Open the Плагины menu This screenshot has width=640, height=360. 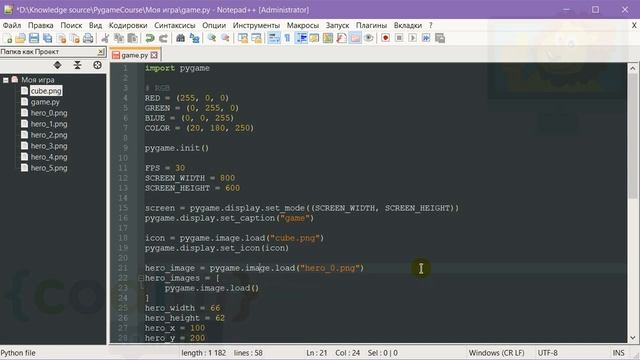click(371, 25)
